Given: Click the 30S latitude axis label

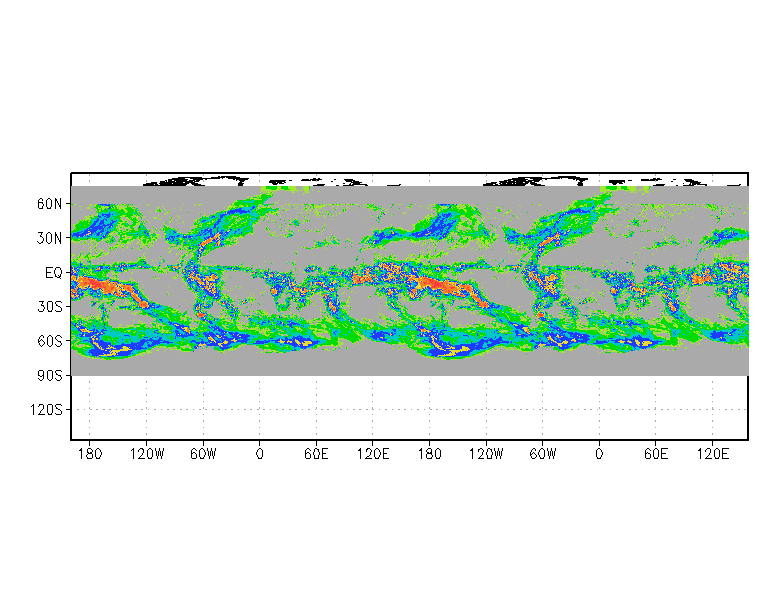Looking at the screenshot, I should (x=50, y=307).
